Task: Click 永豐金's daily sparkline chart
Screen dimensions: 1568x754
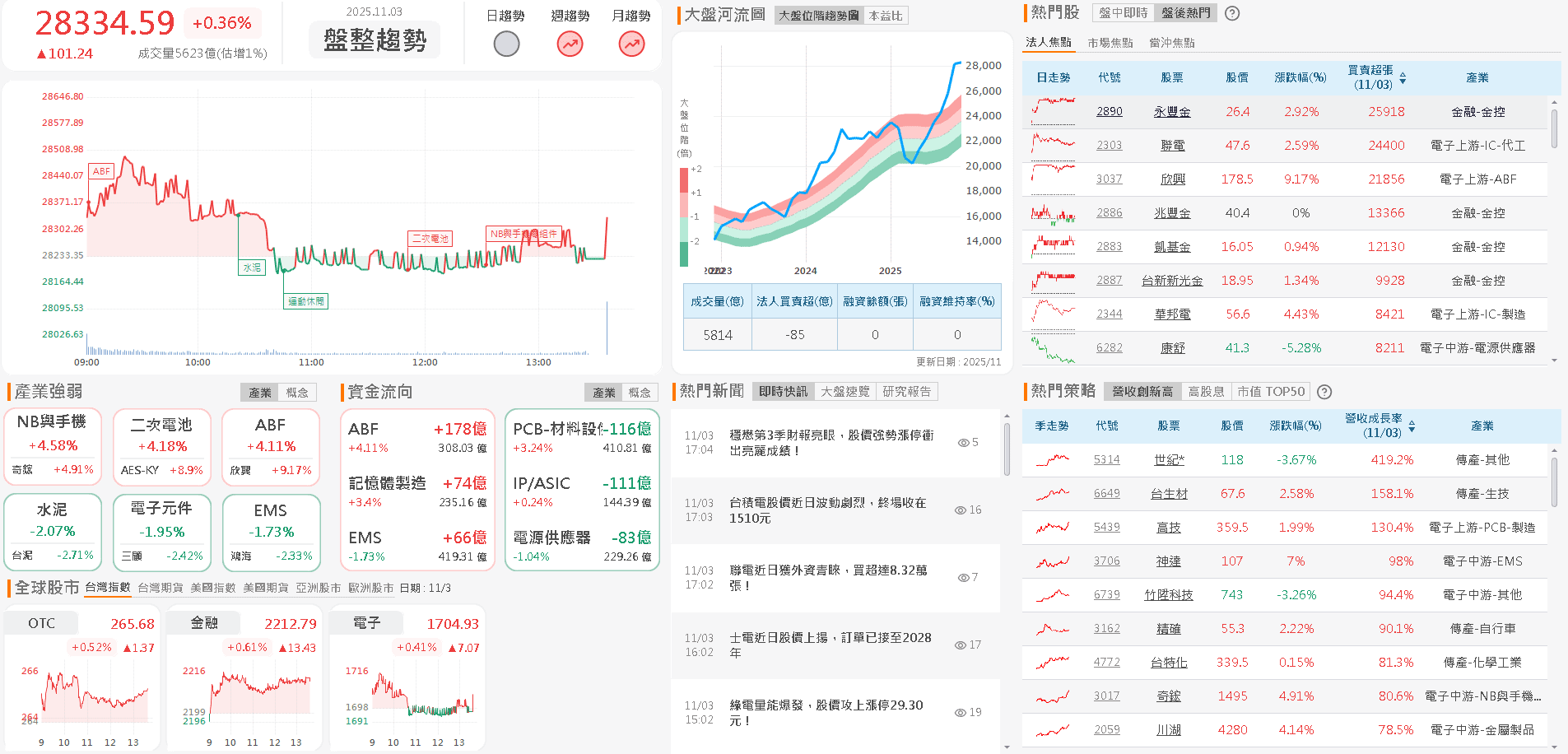Action: 1051,111
